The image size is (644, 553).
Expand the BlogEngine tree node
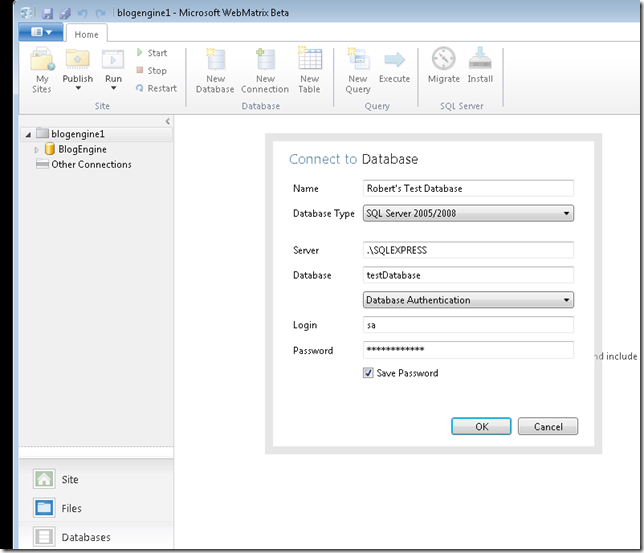pyautogui.click(x=37, y=150)
